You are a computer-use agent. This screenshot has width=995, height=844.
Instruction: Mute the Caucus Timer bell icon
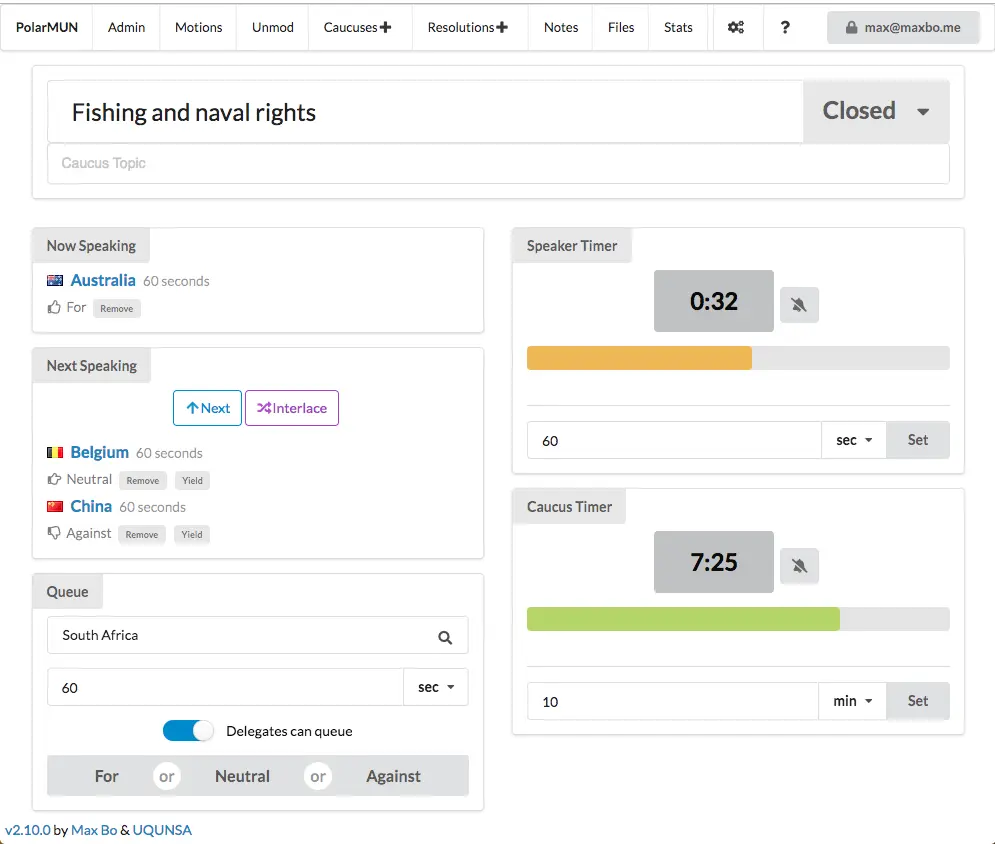point(798,565)
